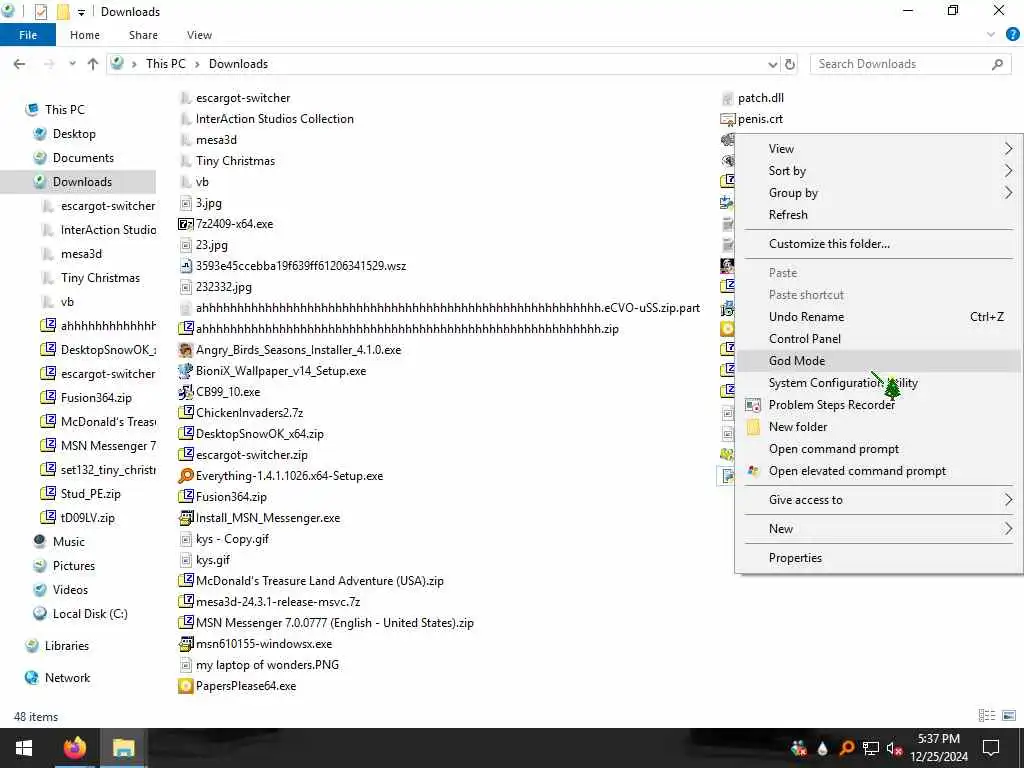
Task: Click This PC in the breadcrumb
Action: (x=165, y=64)
